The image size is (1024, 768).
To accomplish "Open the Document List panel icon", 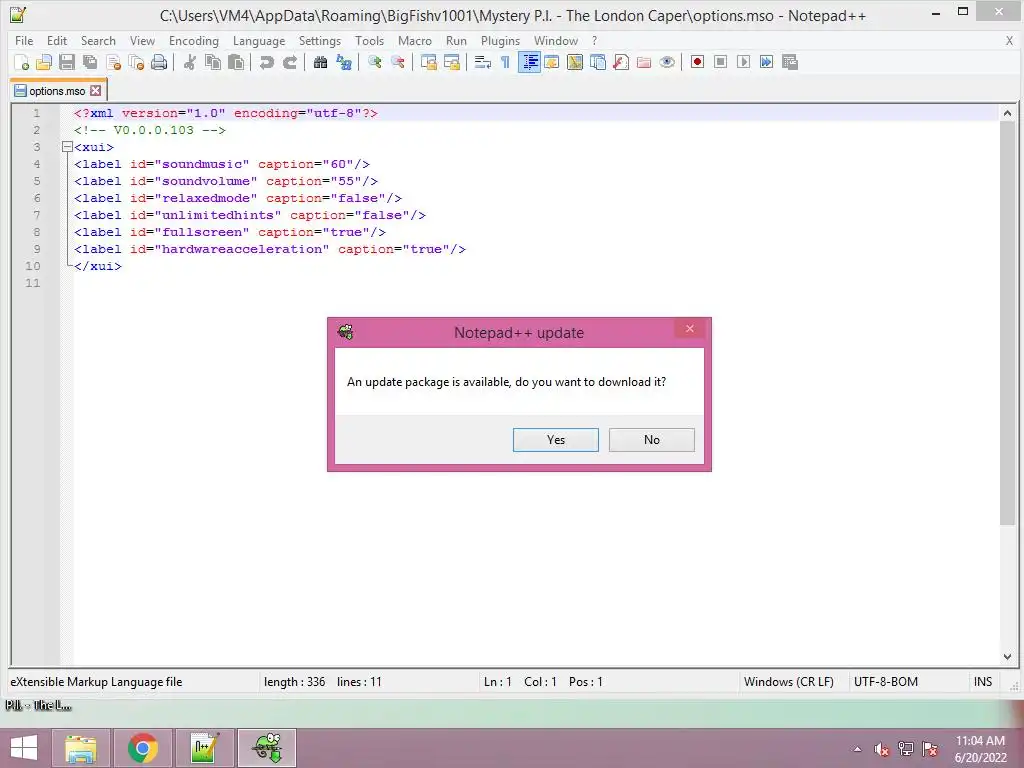I will coord(598,63).
